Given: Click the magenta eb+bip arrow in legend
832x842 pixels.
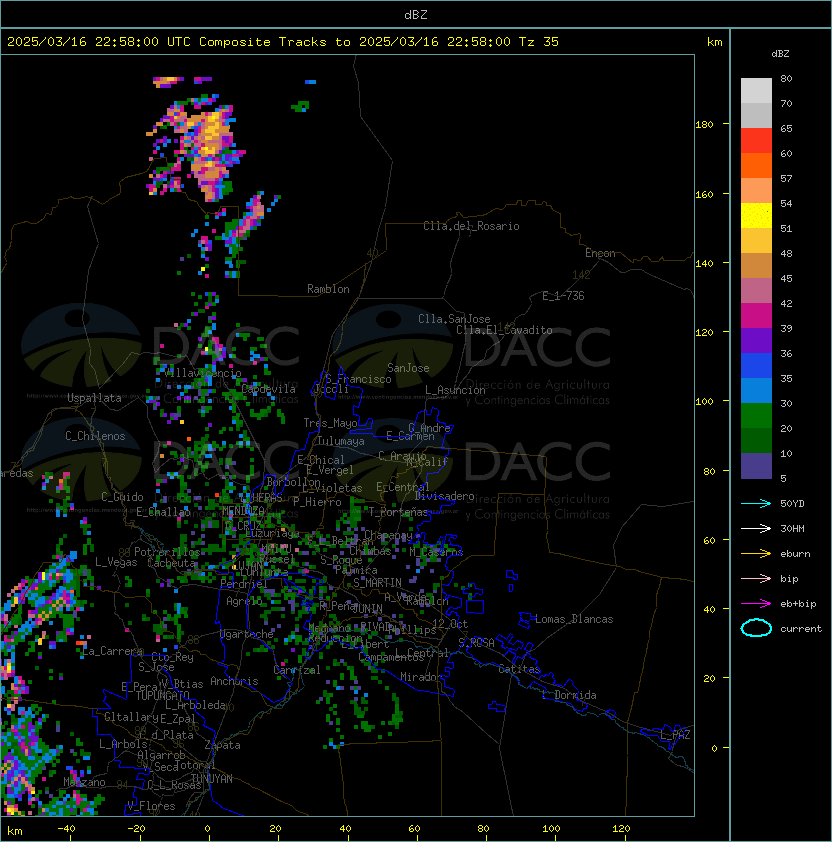Looking at the screenshot, I should [x=756, y=604].
